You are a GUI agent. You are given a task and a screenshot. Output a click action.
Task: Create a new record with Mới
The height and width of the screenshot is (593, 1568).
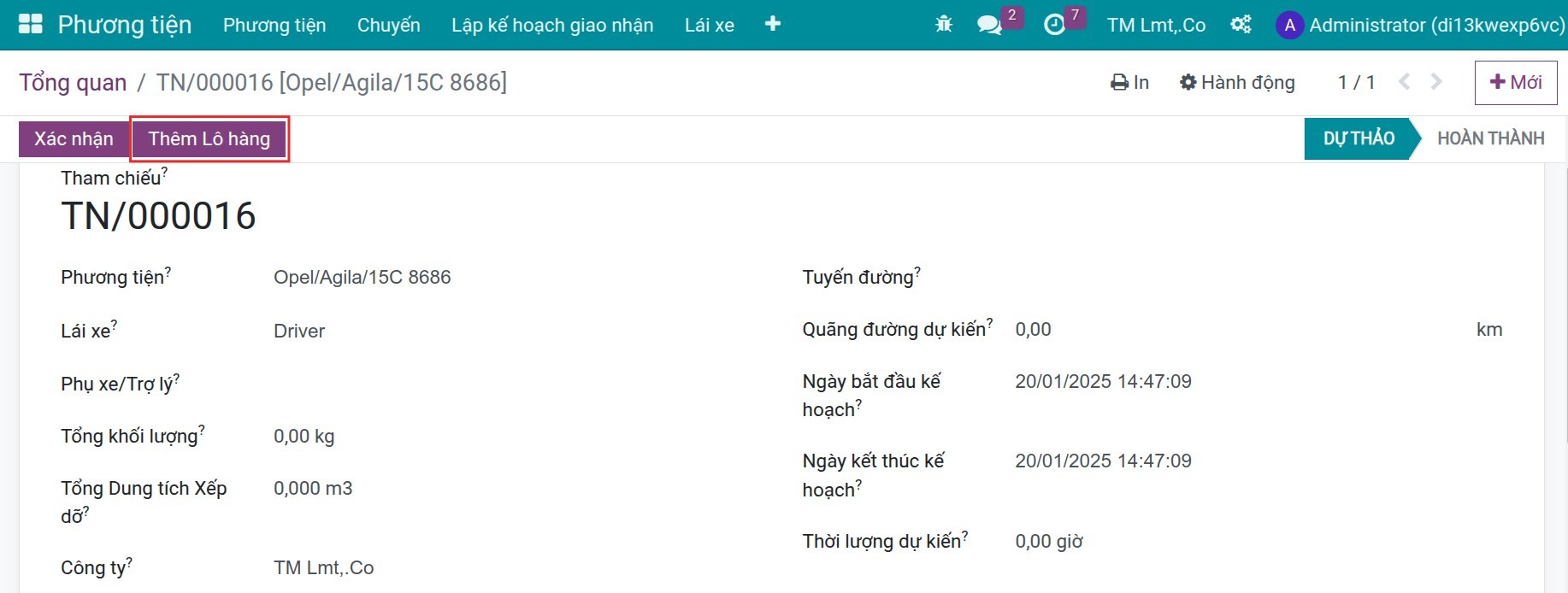(1516, 82)
